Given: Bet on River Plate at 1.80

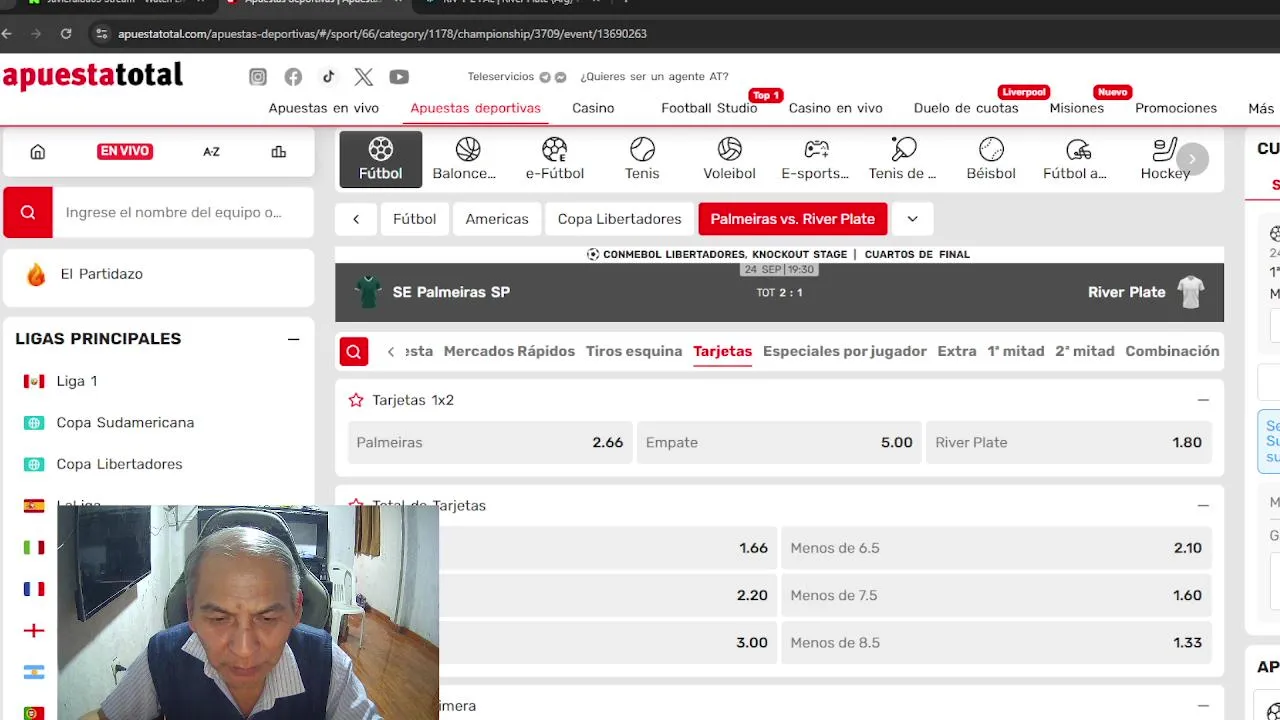Looking at the screenshot, I should tap(1068, 442).
